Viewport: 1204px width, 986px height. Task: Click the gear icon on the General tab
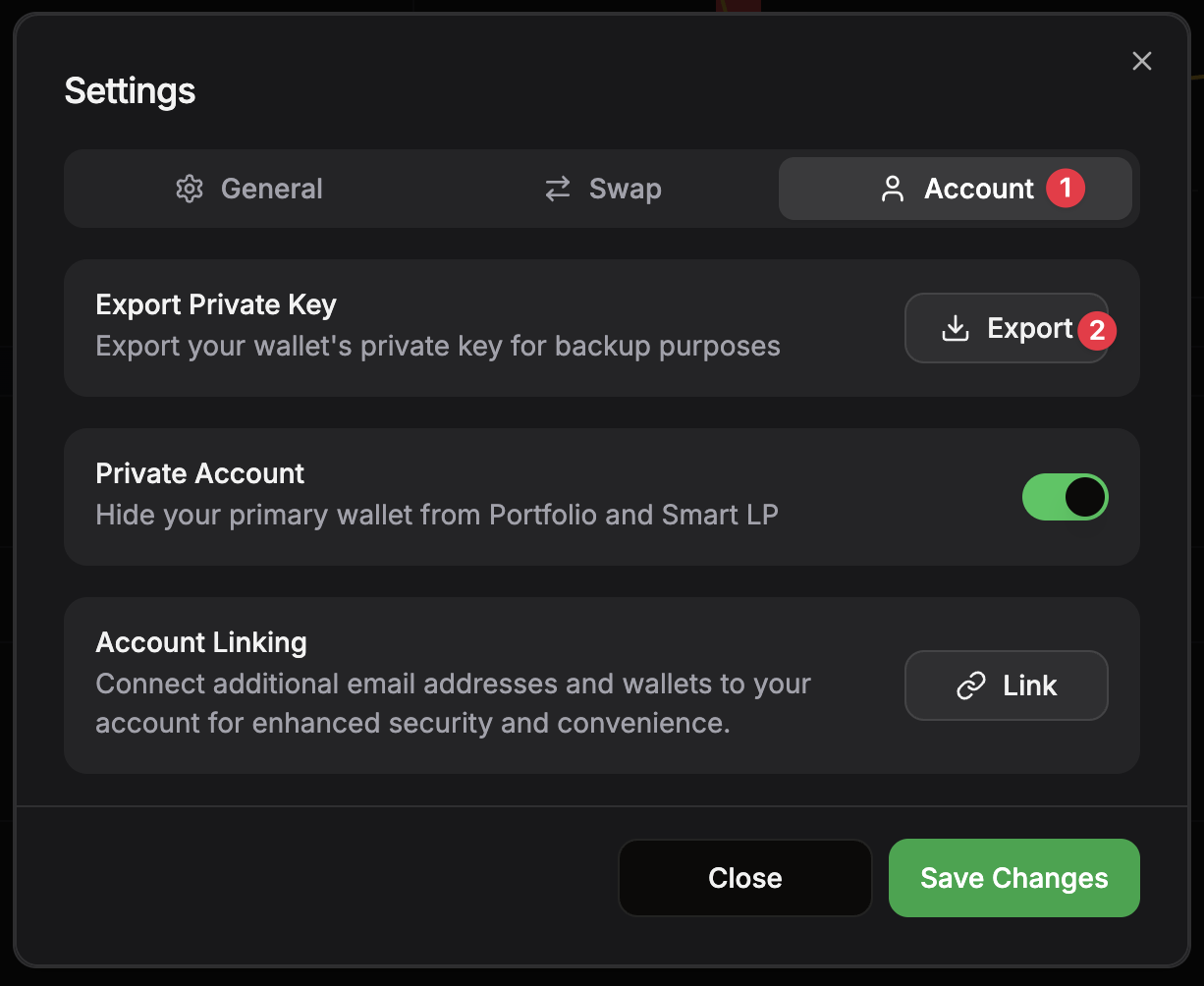tap(189, 189)
